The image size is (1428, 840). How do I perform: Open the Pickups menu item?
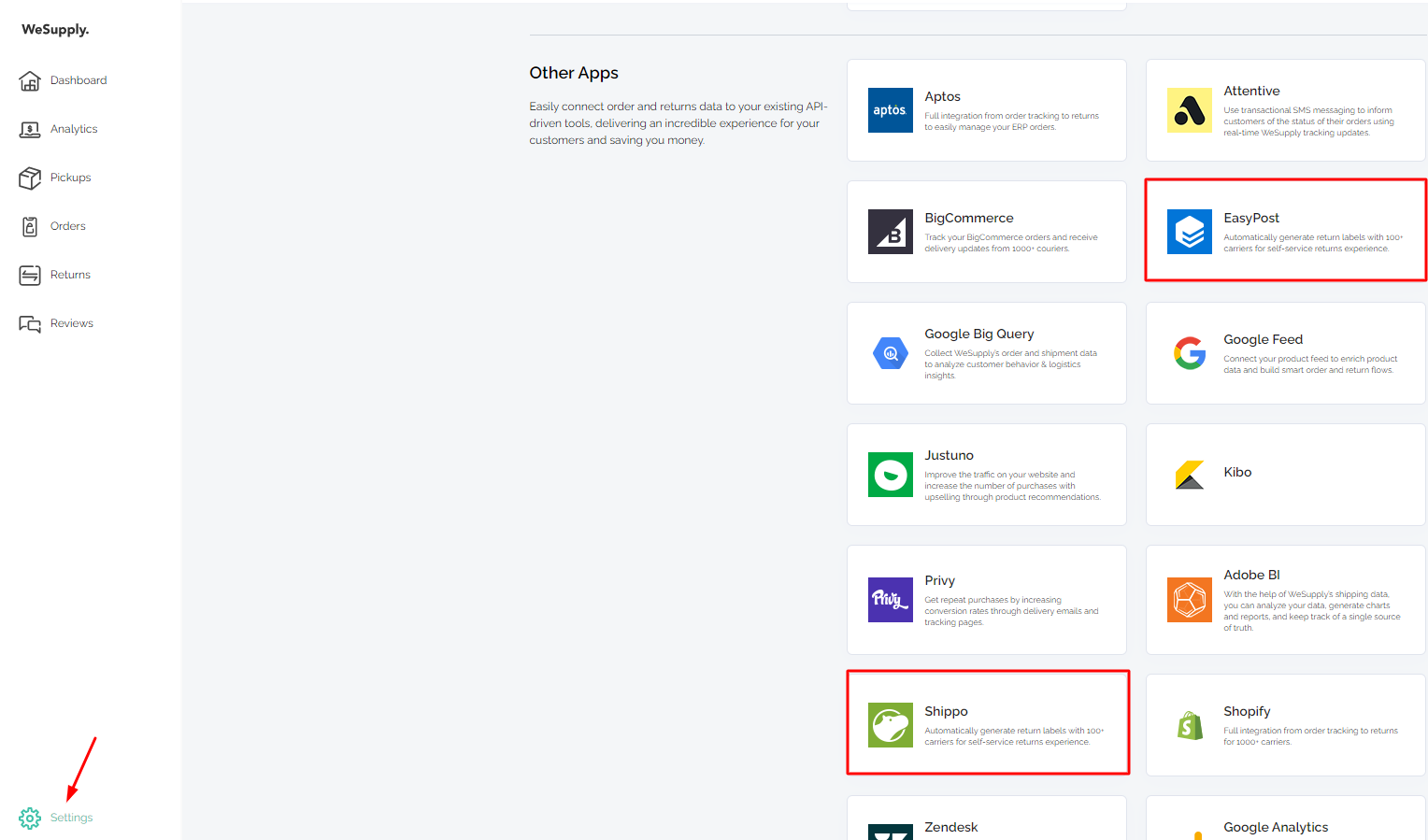[x=71, y=178]
